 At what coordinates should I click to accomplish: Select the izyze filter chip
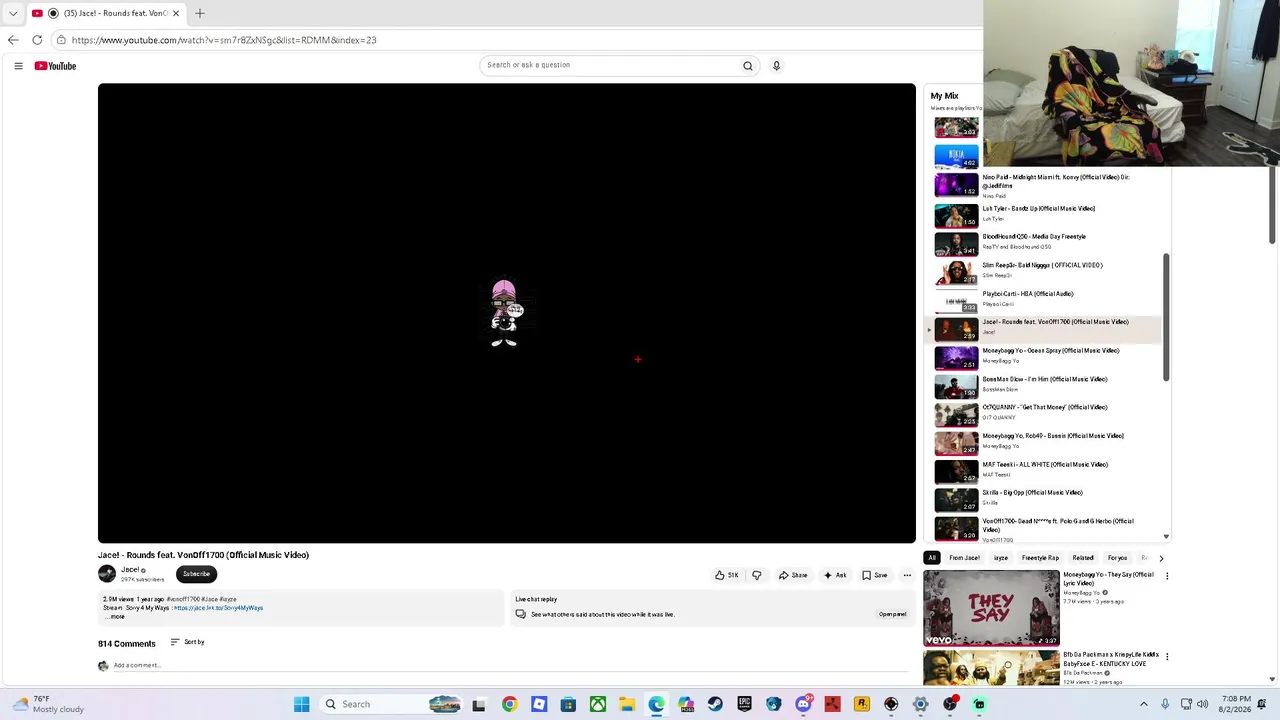[1001, 558]
